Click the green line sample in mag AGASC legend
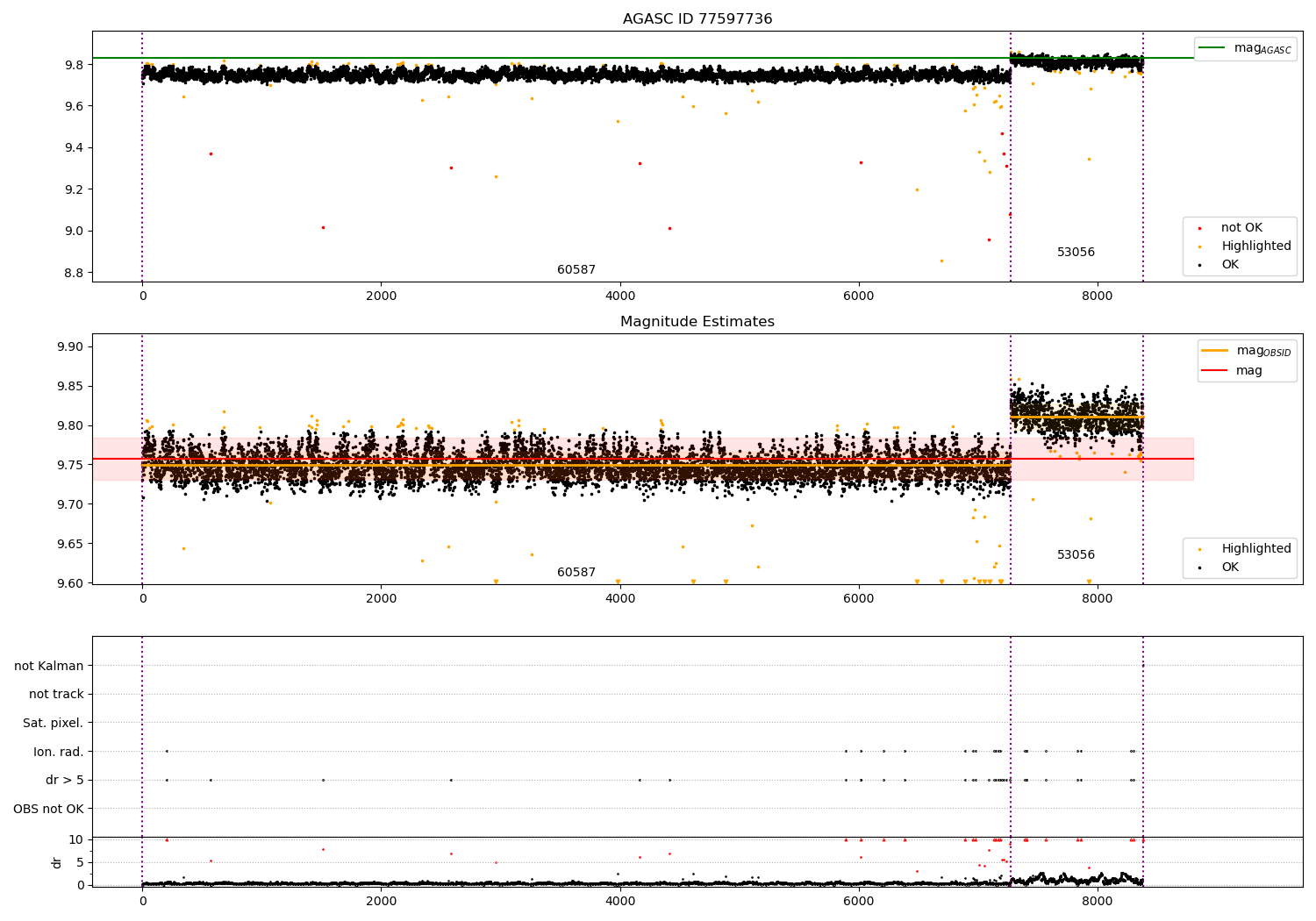Screen dimensions: 1316x921 coord(1212,48)
